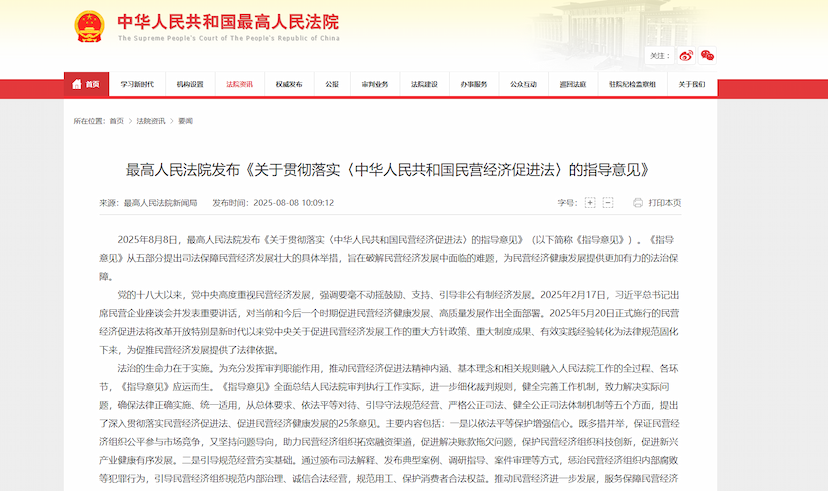Click the paragraph starting 2025年8月8日

click(x=390, y=258)
